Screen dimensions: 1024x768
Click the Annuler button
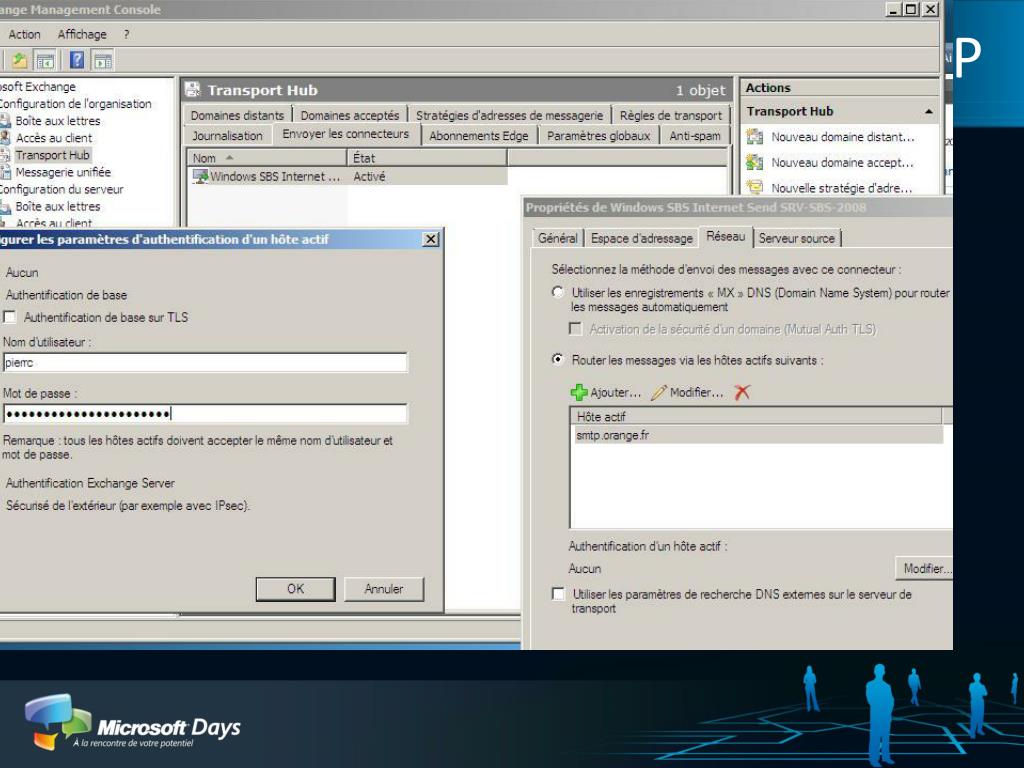pyautogui.click(x=383, y=589)
